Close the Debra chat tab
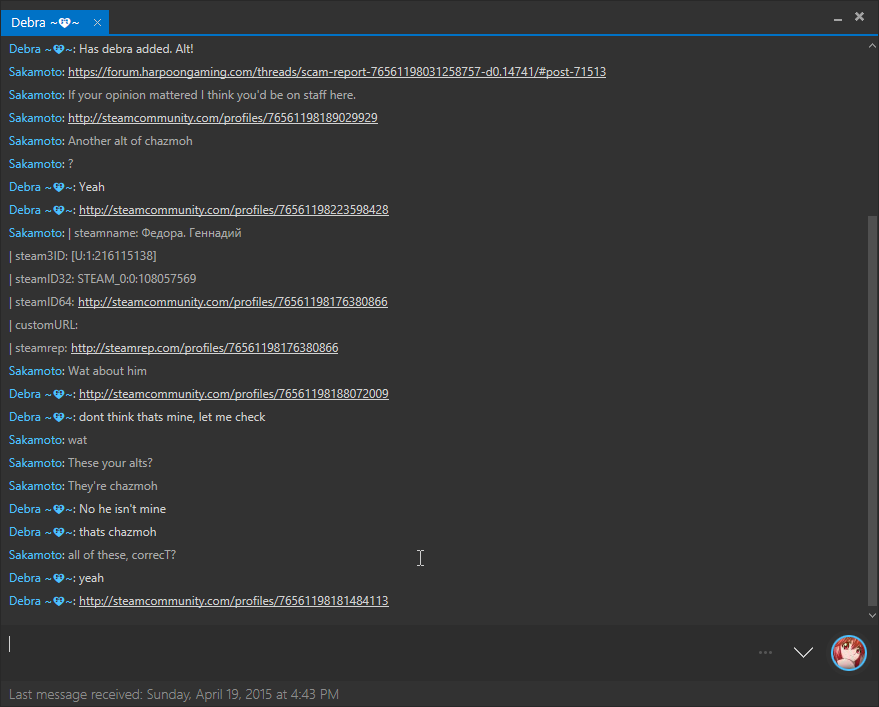Image resolution: width=879 pixels, height=707 pixels. click(x=97, y=22)
